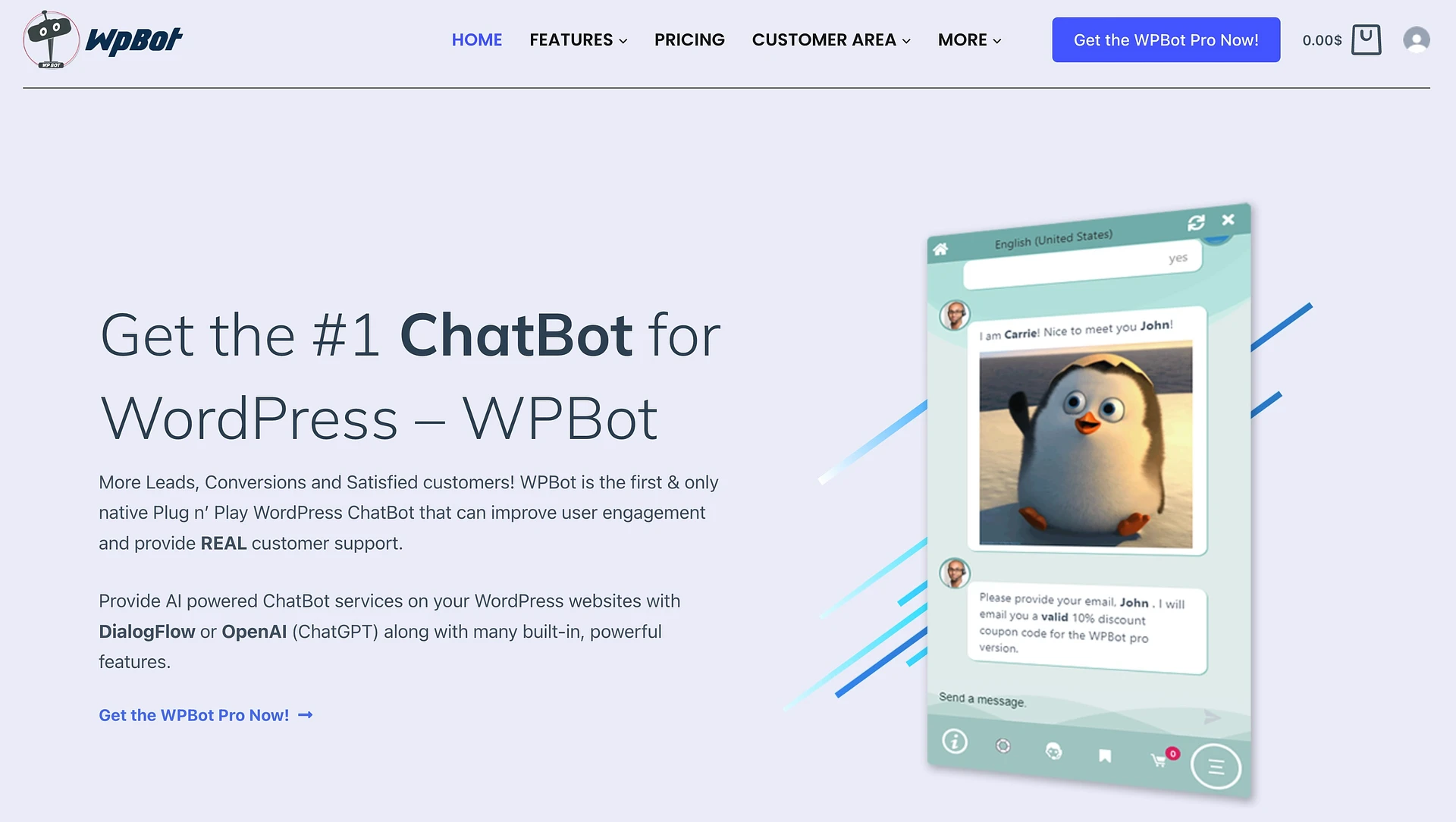Image resolution: width=1456 pixels, height=822 pixels.
Task: Click PRICING navigation menu item
Action: pos(689,39)
